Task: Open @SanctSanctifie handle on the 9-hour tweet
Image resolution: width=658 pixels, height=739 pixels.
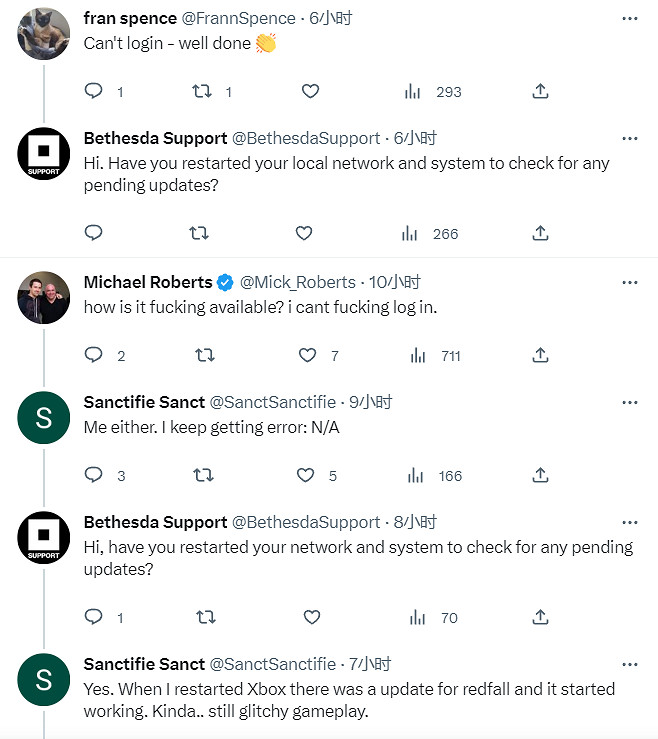Action: point(272,402)
